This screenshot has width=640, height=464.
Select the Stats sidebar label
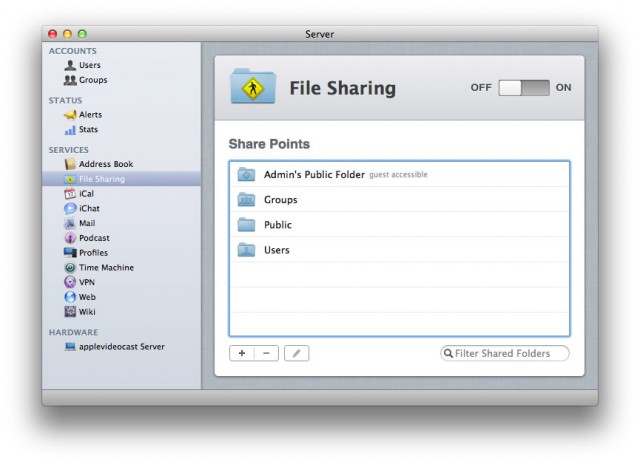88,130
